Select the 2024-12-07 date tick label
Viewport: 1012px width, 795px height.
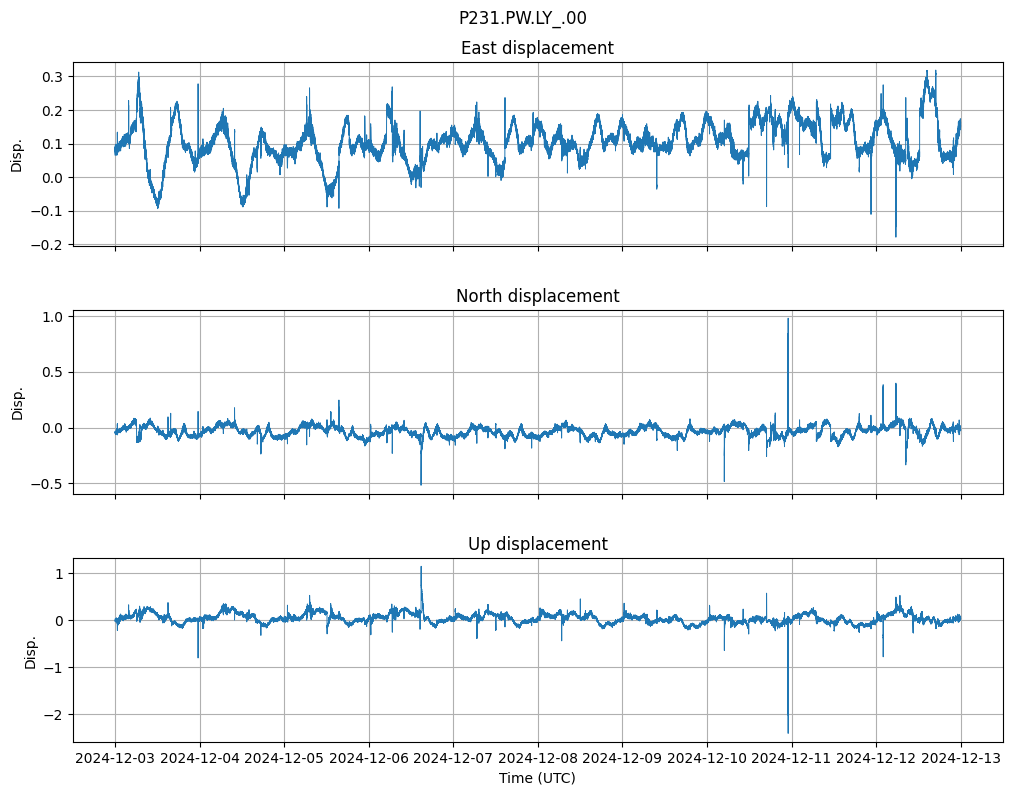pyautogui.click(x=453, y=758)
